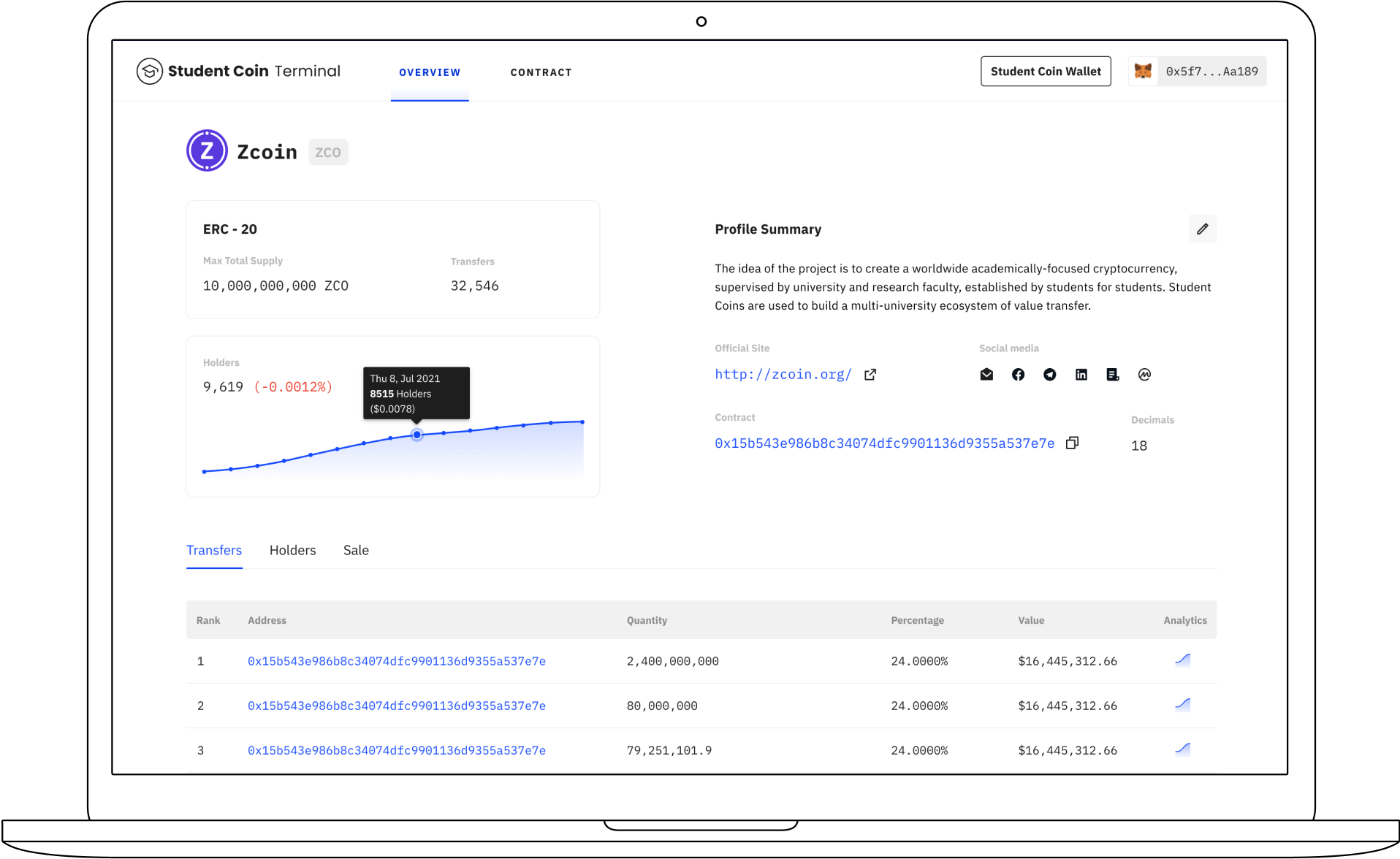Open the address link in rank 2 row
The image size is (1400, 859).
[x=397, y=706]
